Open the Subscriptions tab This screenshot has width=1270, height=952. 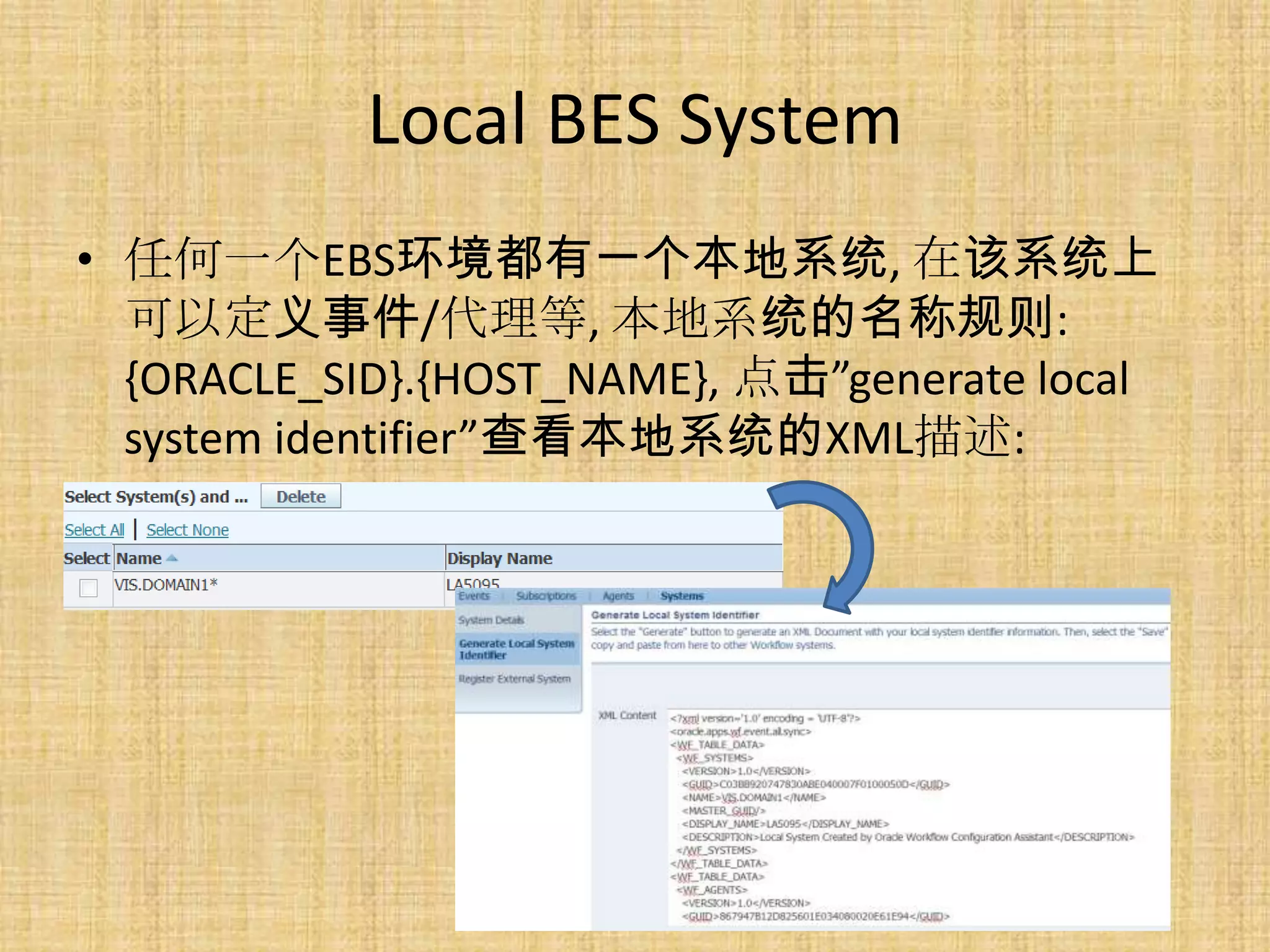(546, 596)
